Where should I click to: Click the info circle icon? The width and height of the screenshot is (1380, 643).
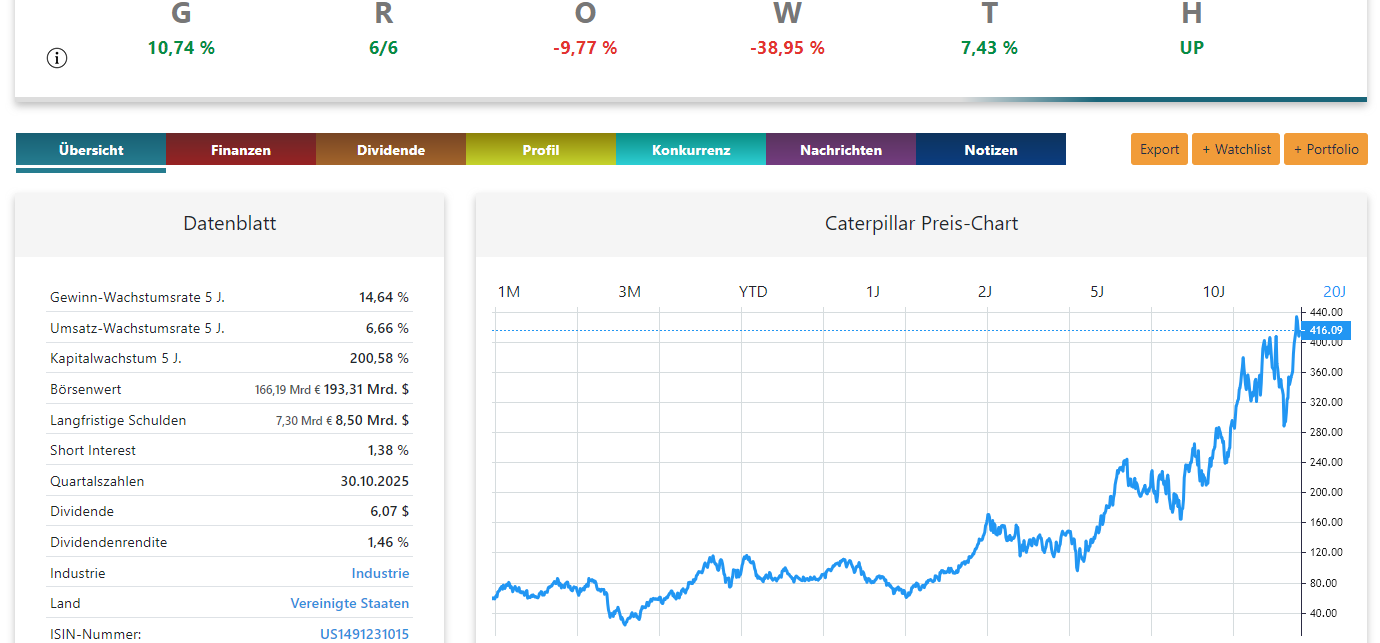tap(57, 58)
